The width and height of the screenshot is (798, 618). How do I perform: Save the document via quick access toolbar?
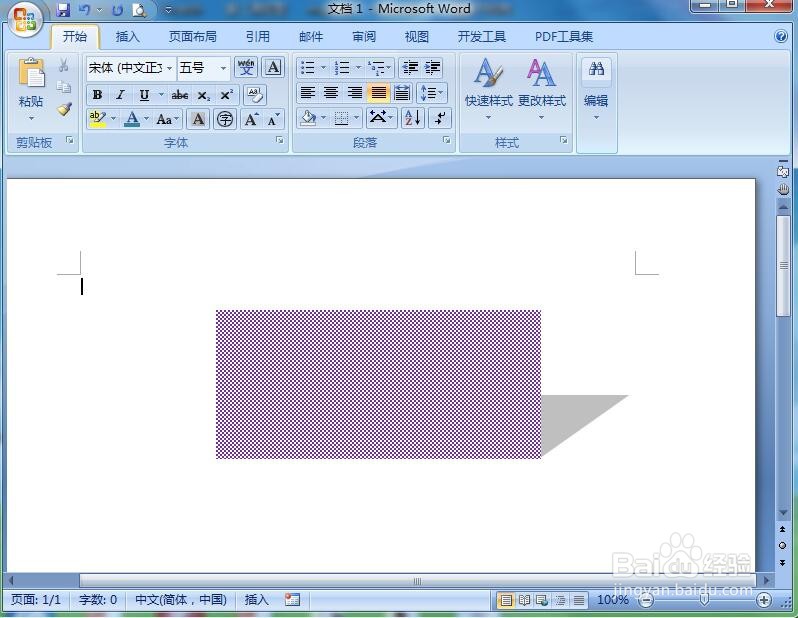pyautogui.click(x=63, y=10)
